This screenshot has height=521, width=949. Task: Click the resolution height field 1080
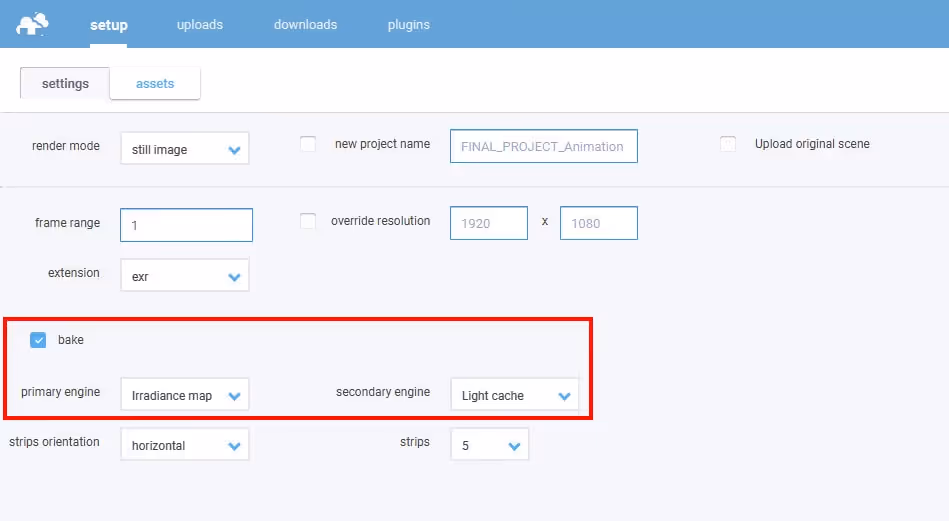599,223
